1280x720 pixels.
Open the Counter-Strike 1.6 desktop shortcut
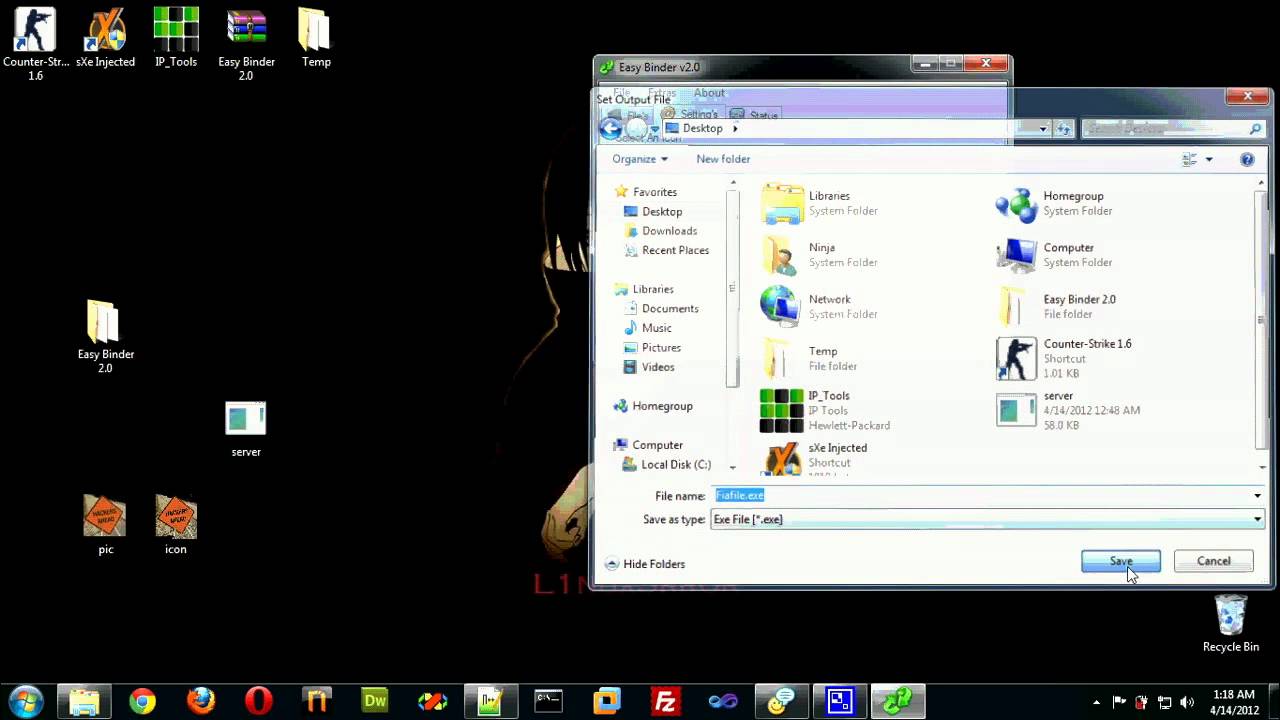(35, 45)
